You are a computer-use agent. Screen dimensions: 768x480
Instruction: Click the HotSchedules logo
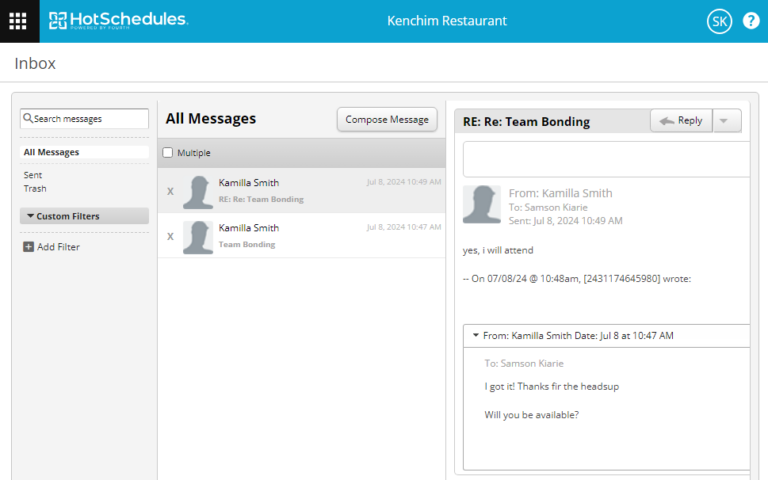[118, 21]
